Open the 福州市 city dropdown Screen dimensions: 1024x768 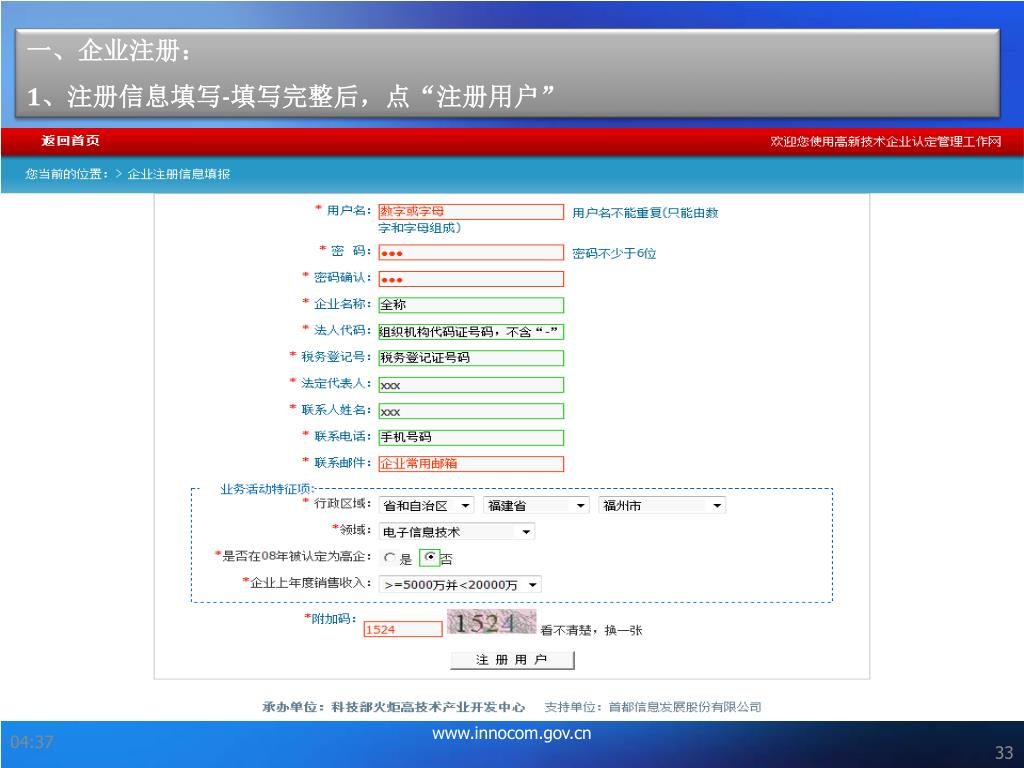(x=662, y=506)
